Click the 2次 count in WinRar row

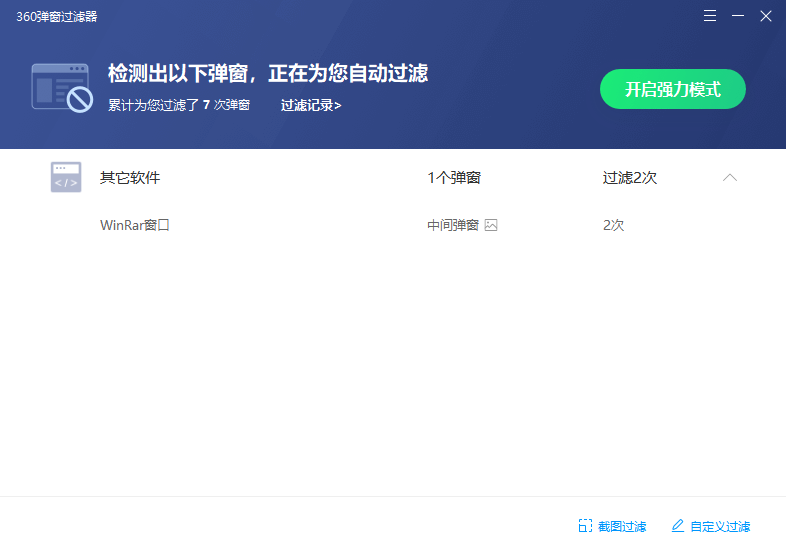pyautogui.click(x=614, y=225)
